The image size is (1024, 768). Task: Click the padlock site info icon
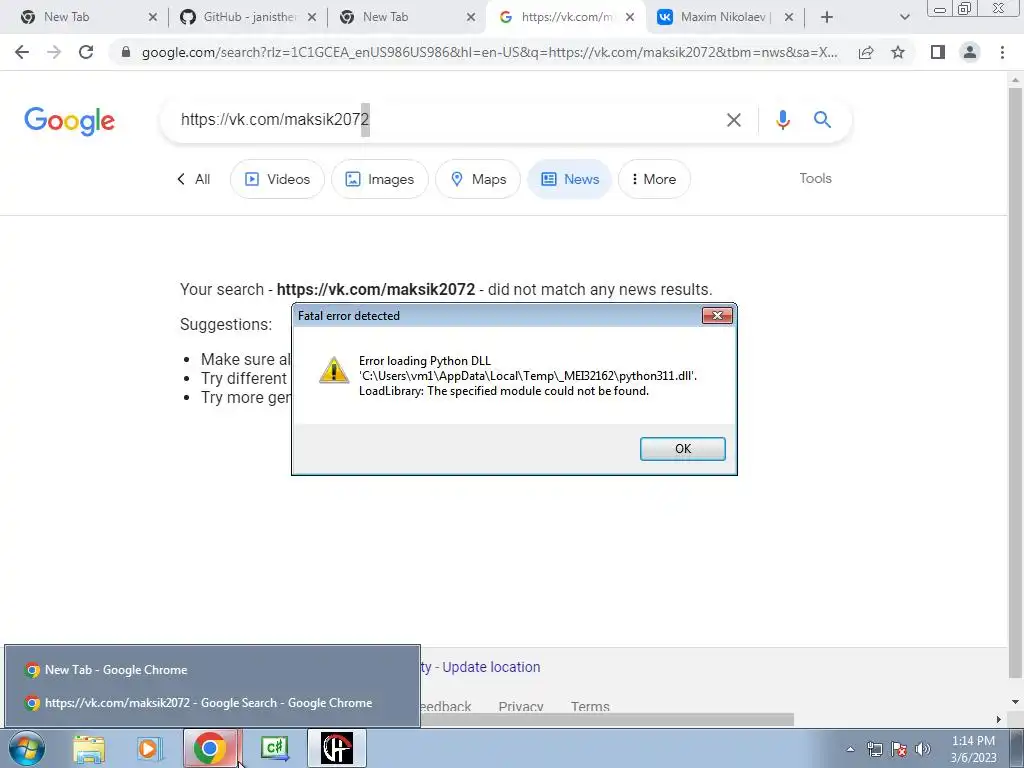tap(126, 52)
